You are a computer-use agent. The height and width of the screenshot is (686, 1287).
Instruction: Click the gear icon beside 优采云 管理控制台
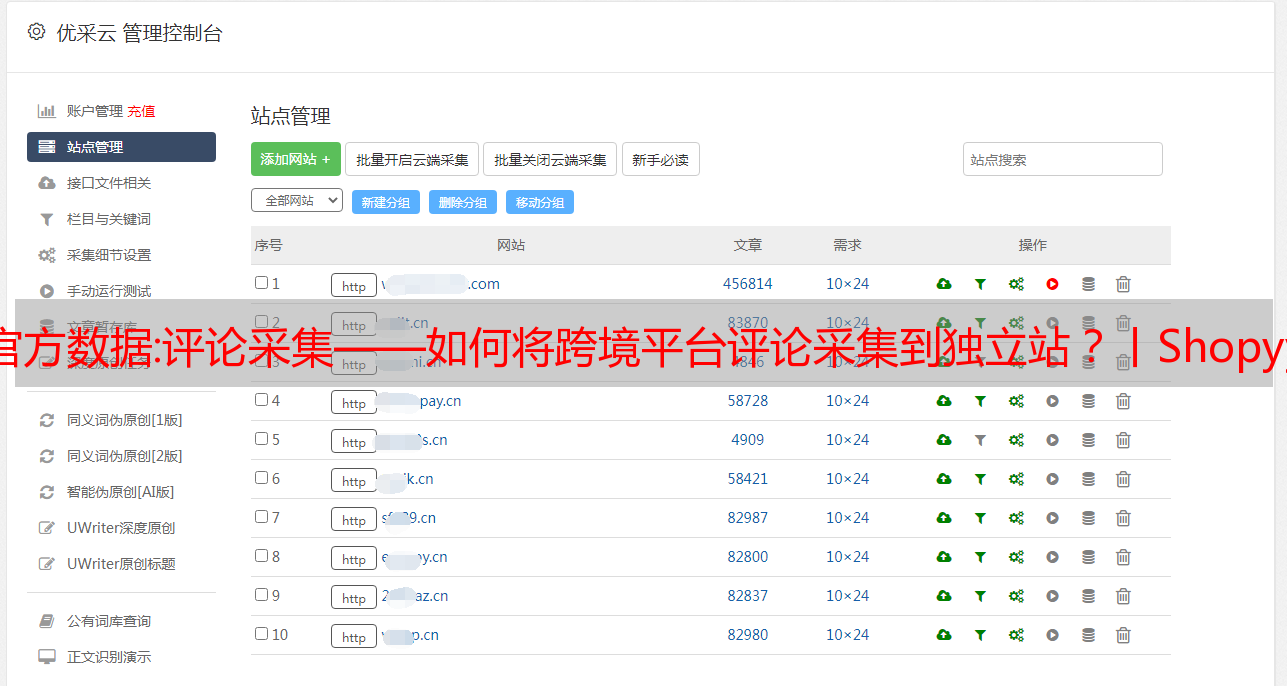tap(36, 32)
